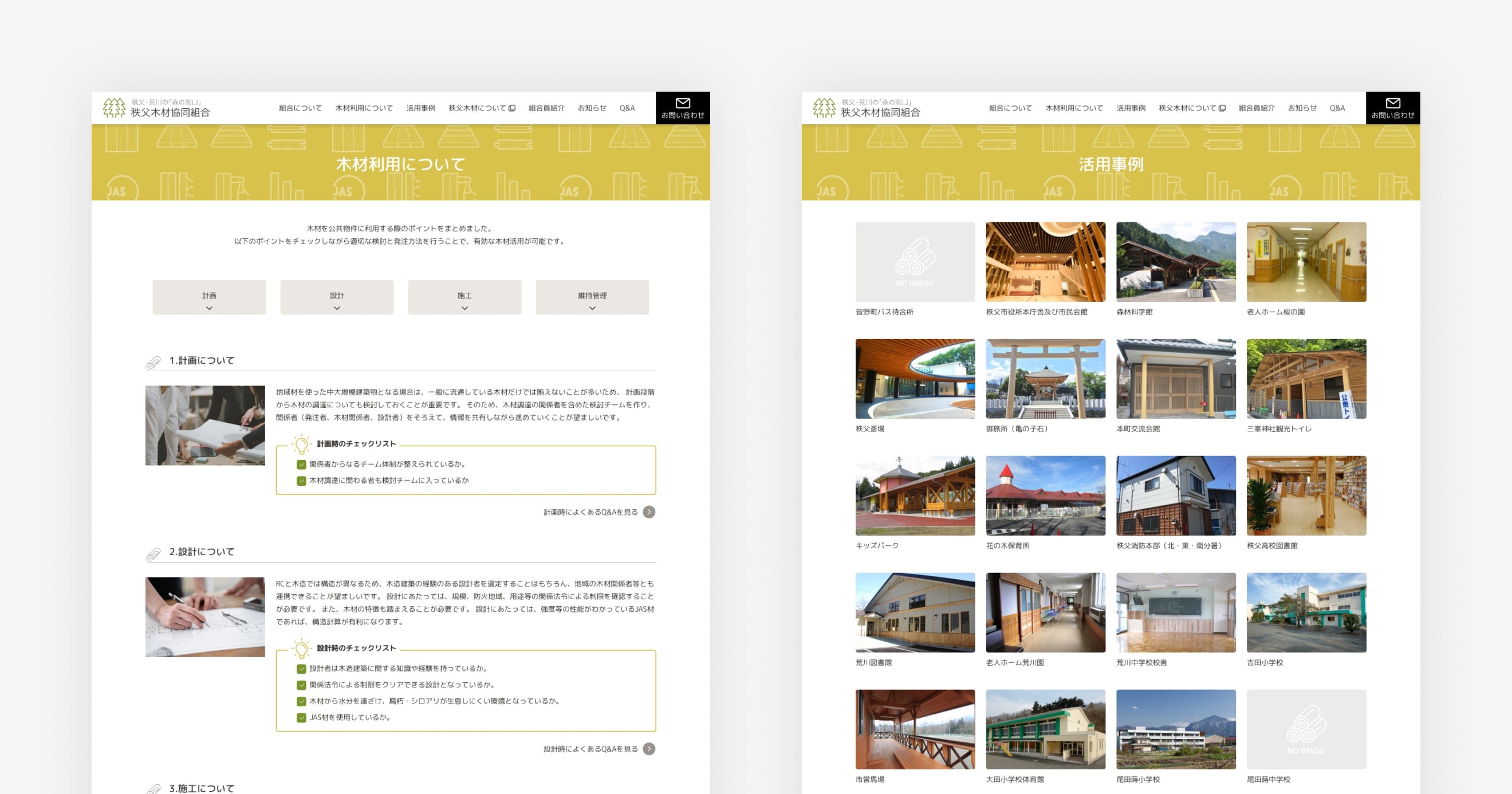Click the lightbulb icon by 計画時のチェックリスト
The height and width of the screenshot is (794, 1512).
click(x=301, y=445)
